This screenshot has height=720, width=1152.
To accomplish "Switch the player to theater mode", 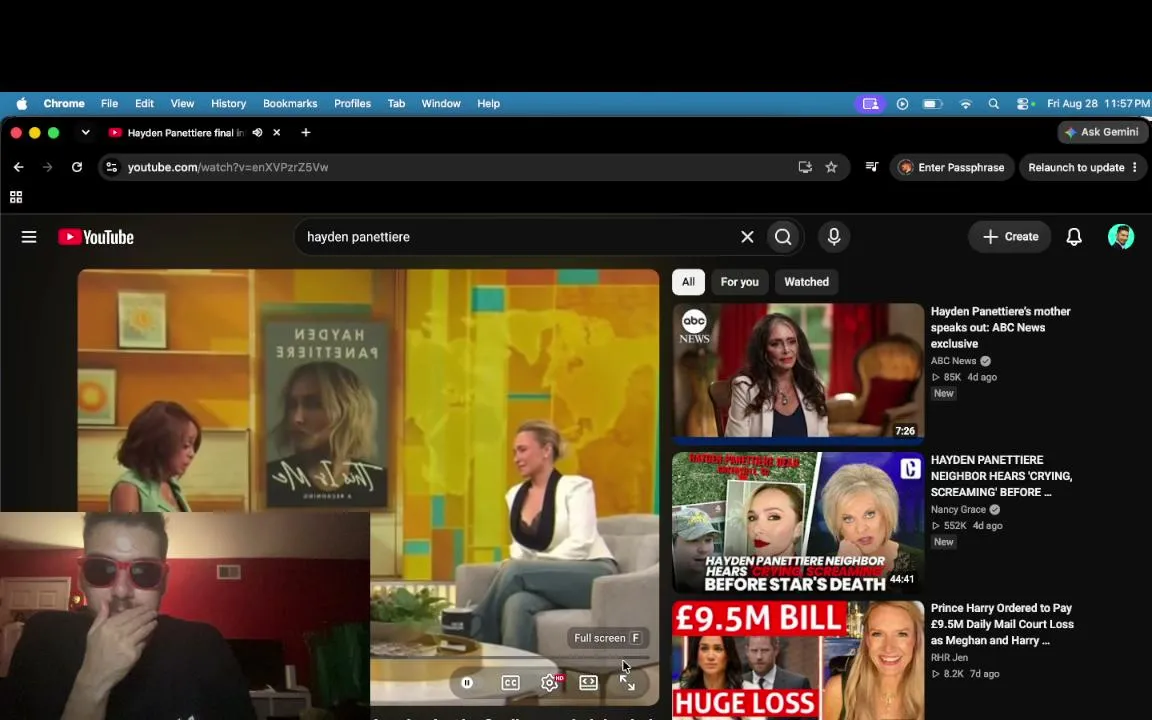I will pos(588,683).
